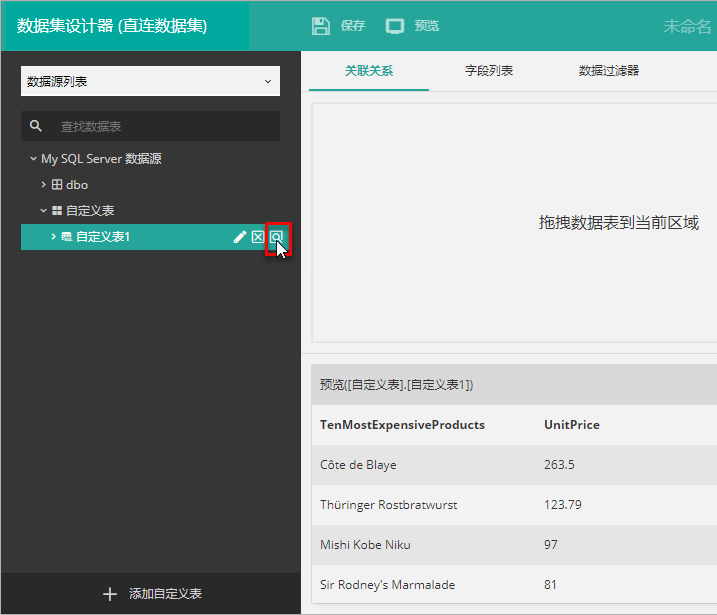Click the 查找数据表 search field
Viewport: 717px width, 615px height.
[x=160, y=126]
